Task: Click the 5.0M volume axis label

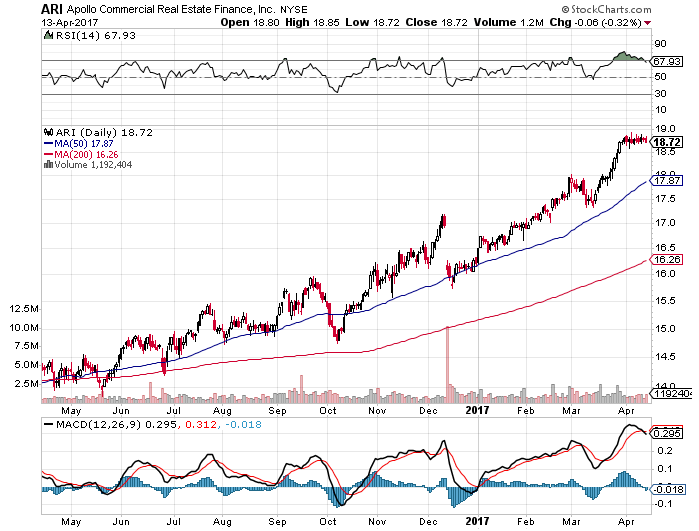Action: coord(26,364)
